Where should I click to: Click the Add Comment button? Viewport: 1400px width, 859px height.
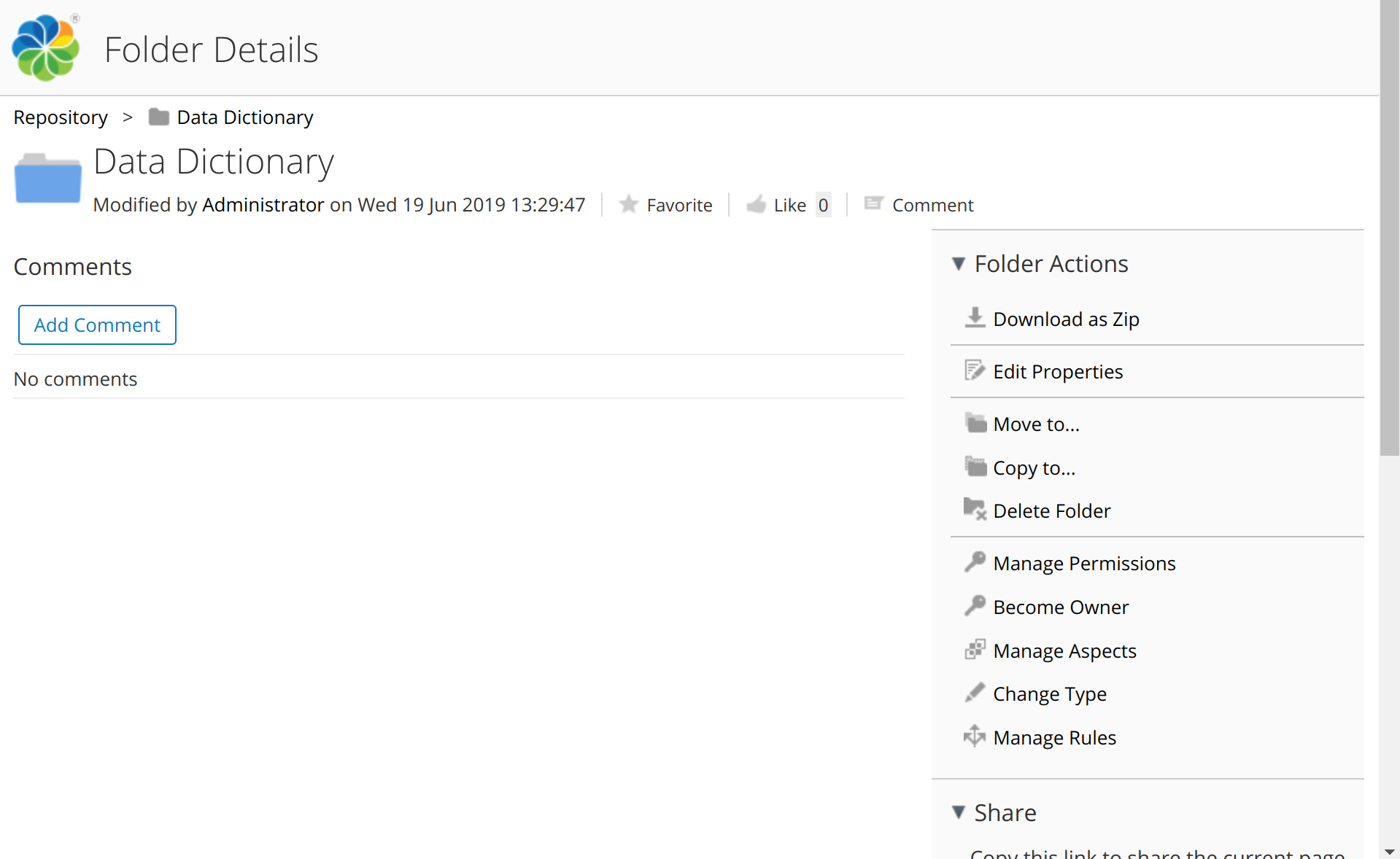(x=96, y=324)
